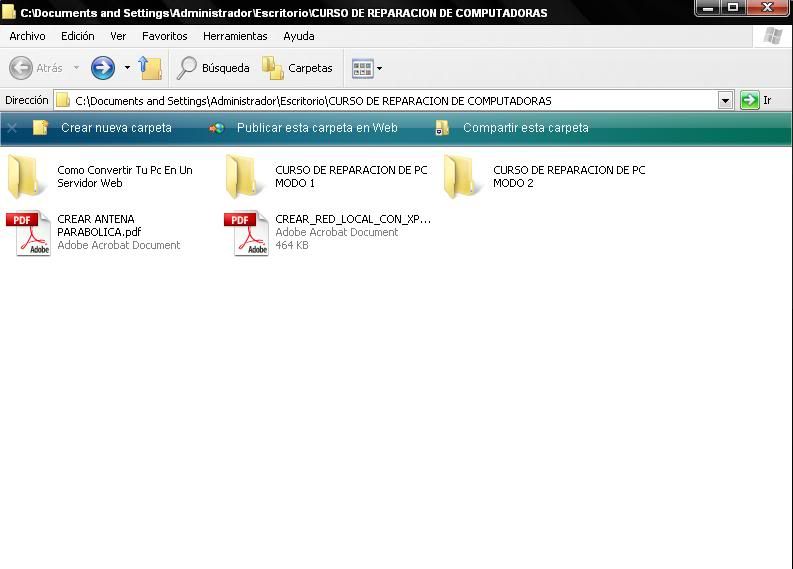
Task: Open the Edición menu
Action: [x=77, y=36]
